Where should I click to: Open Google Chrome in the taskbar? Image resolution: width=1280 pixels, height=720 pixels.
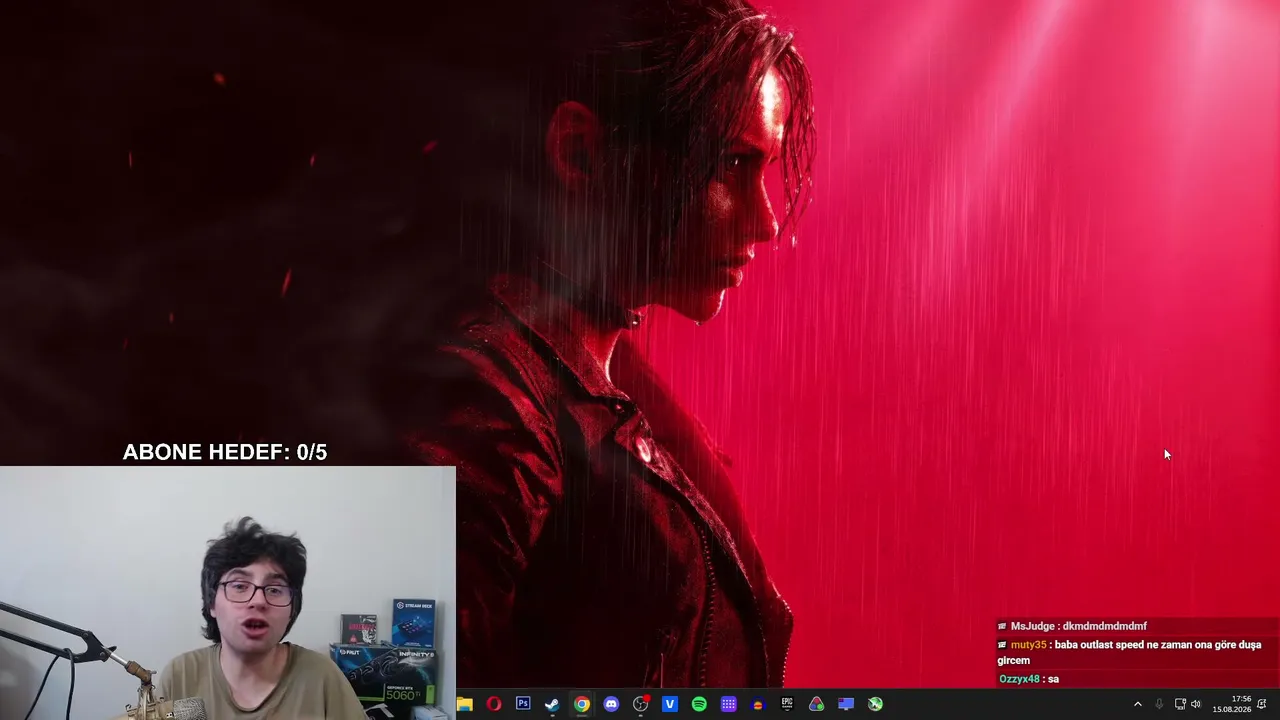point(582,704)
